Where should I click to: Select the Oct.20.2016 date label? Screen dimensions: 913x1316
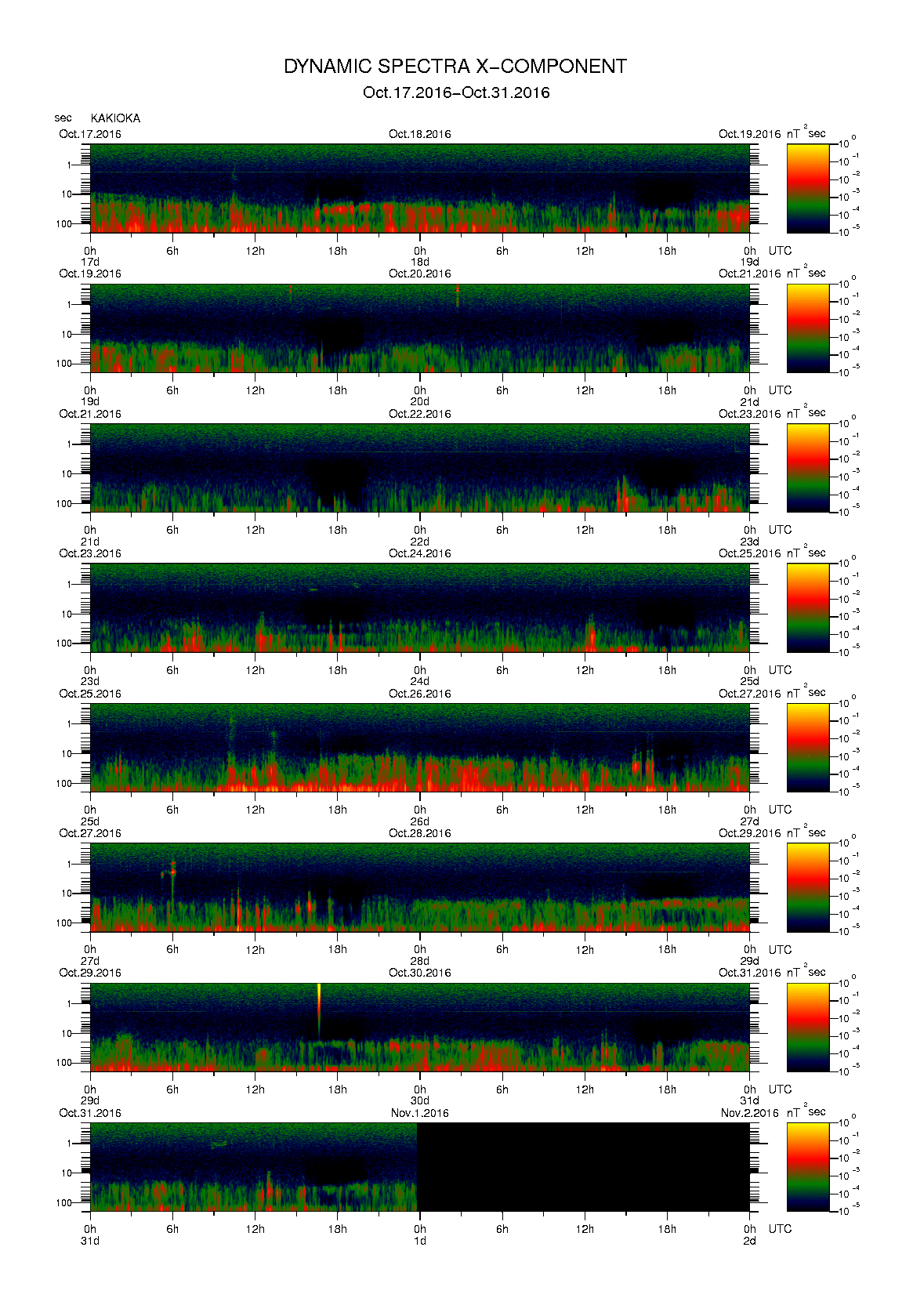click(x=420, y=274)
